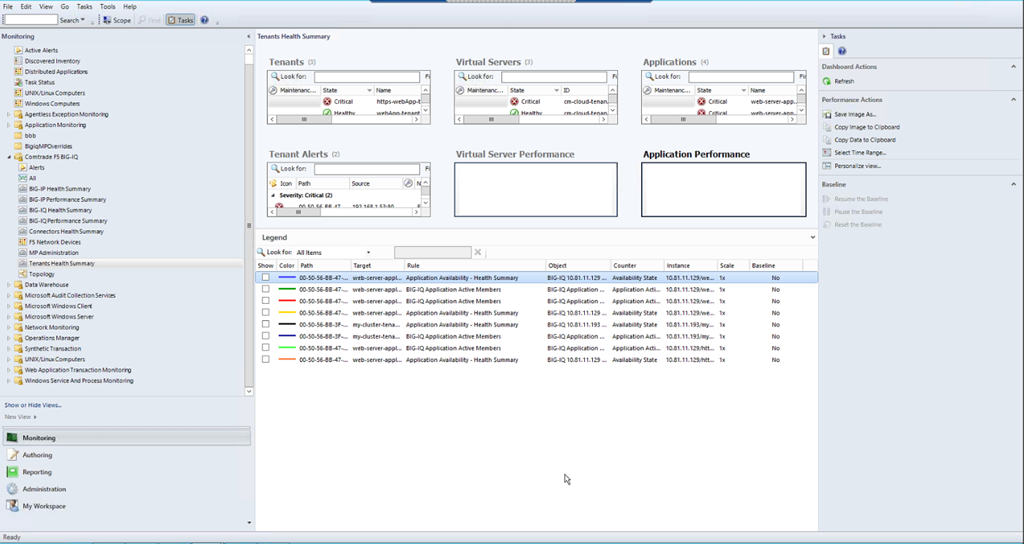
Task: Click Copy Data to Clipboard action
Action: (865, 140)
